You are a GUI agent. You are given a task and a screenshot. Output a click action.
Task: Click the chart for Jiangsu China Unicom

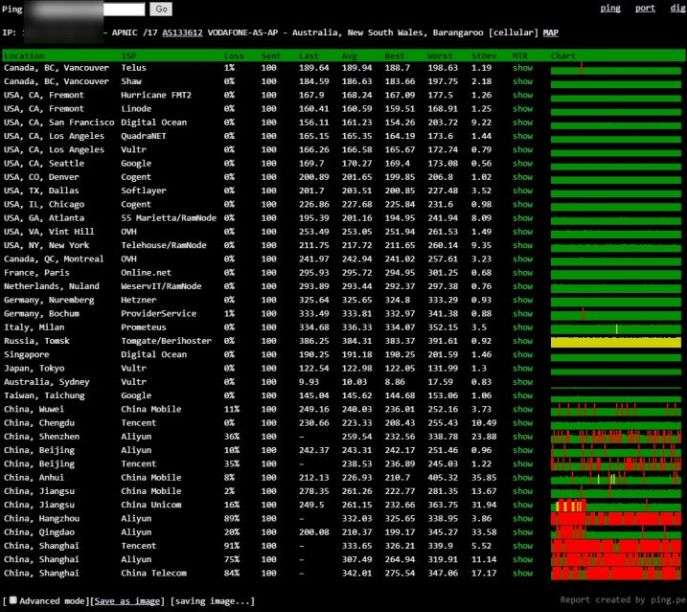616,506
